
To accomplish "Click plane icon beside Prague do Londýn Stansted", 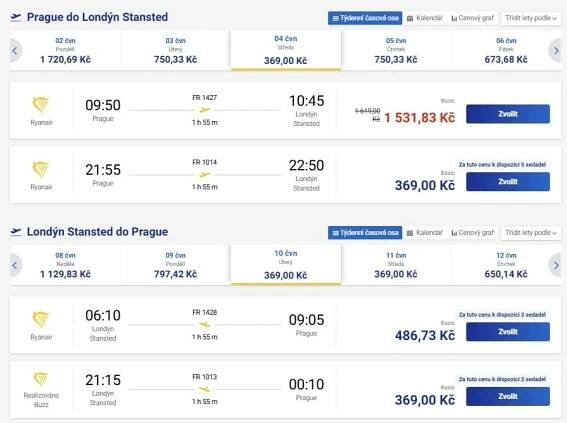I will (x=16, y=17).
